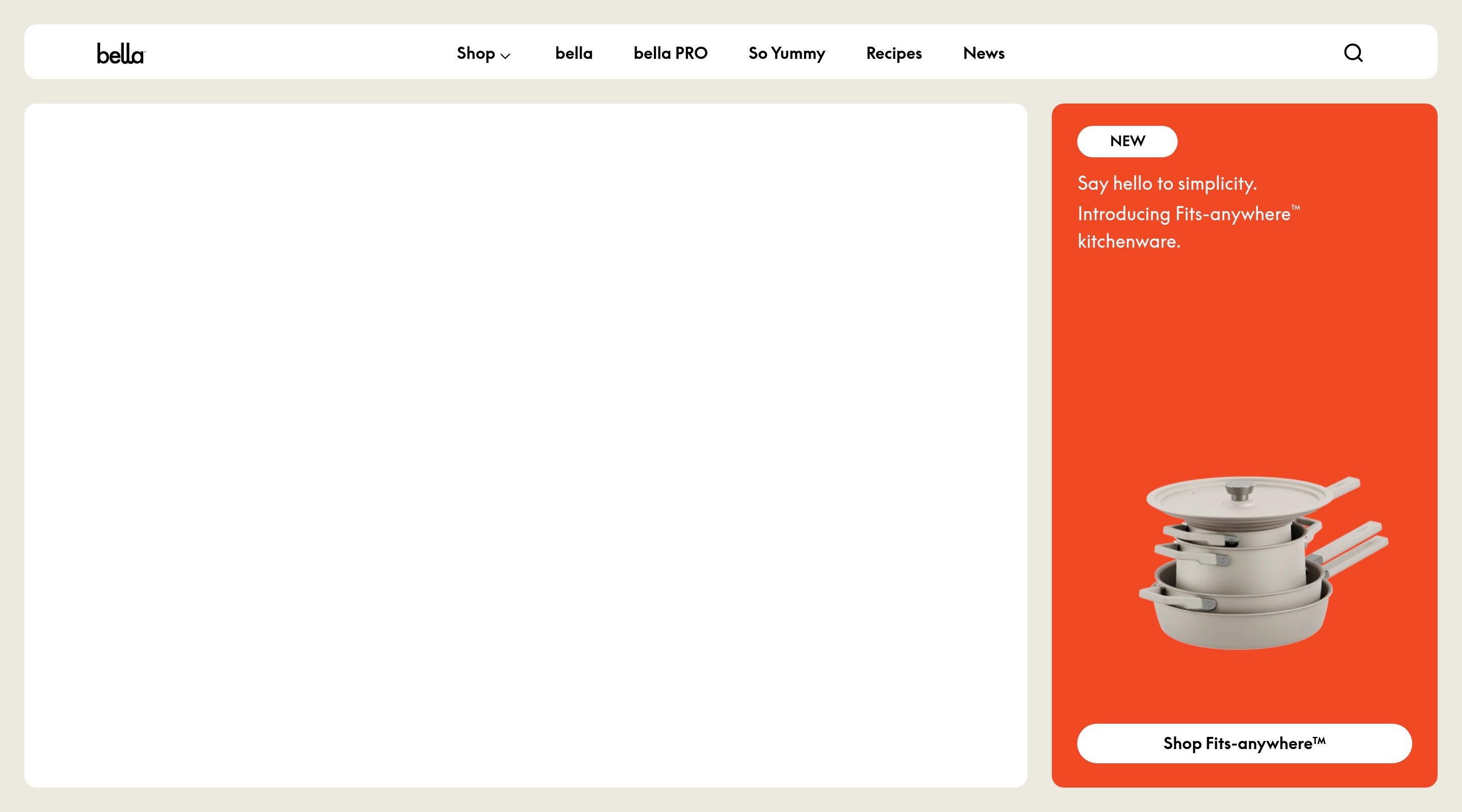Navigate to the News section
1462x812 pixels.
984,53
